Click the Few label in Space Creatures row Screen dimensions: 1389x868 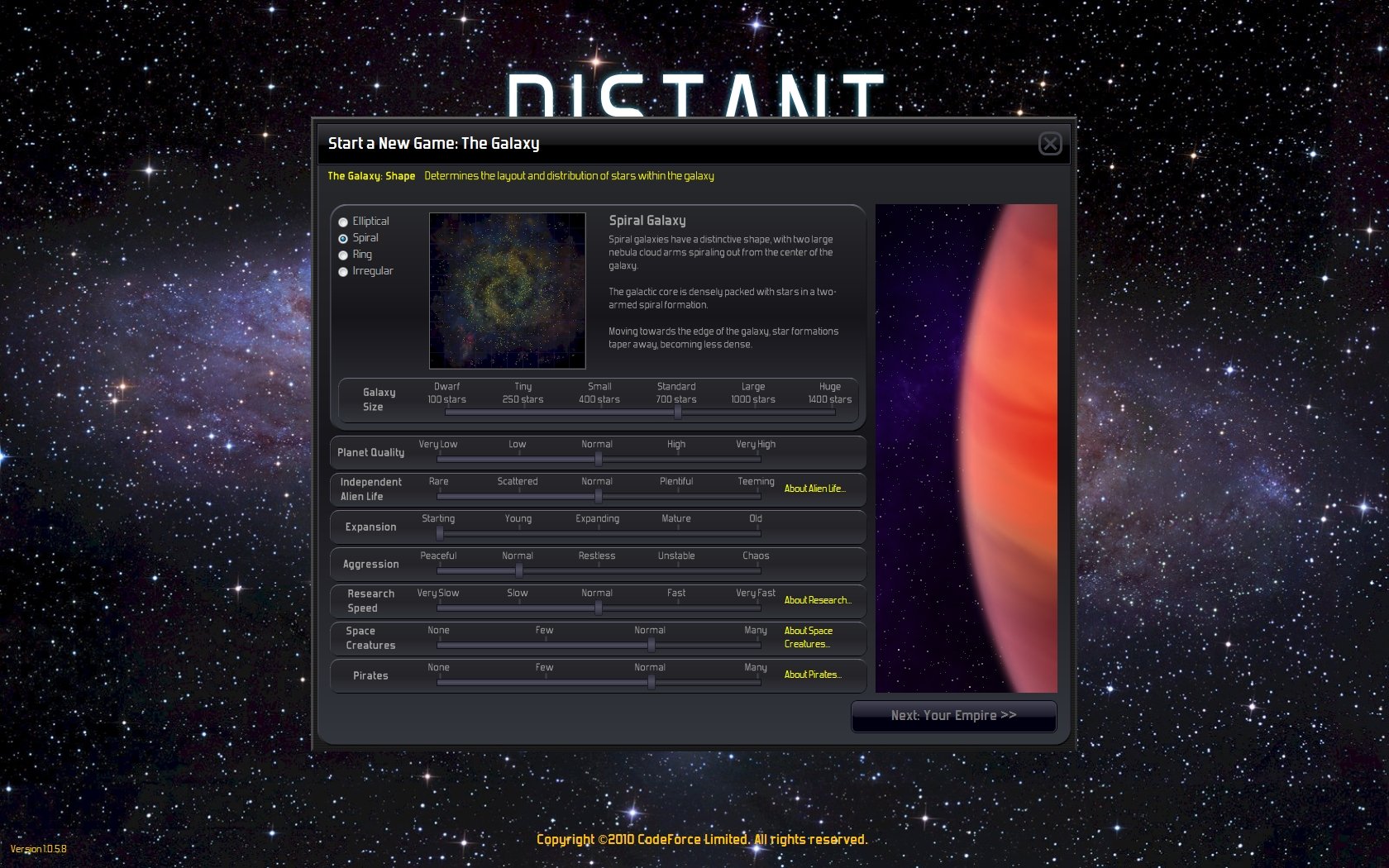[544, 631]
